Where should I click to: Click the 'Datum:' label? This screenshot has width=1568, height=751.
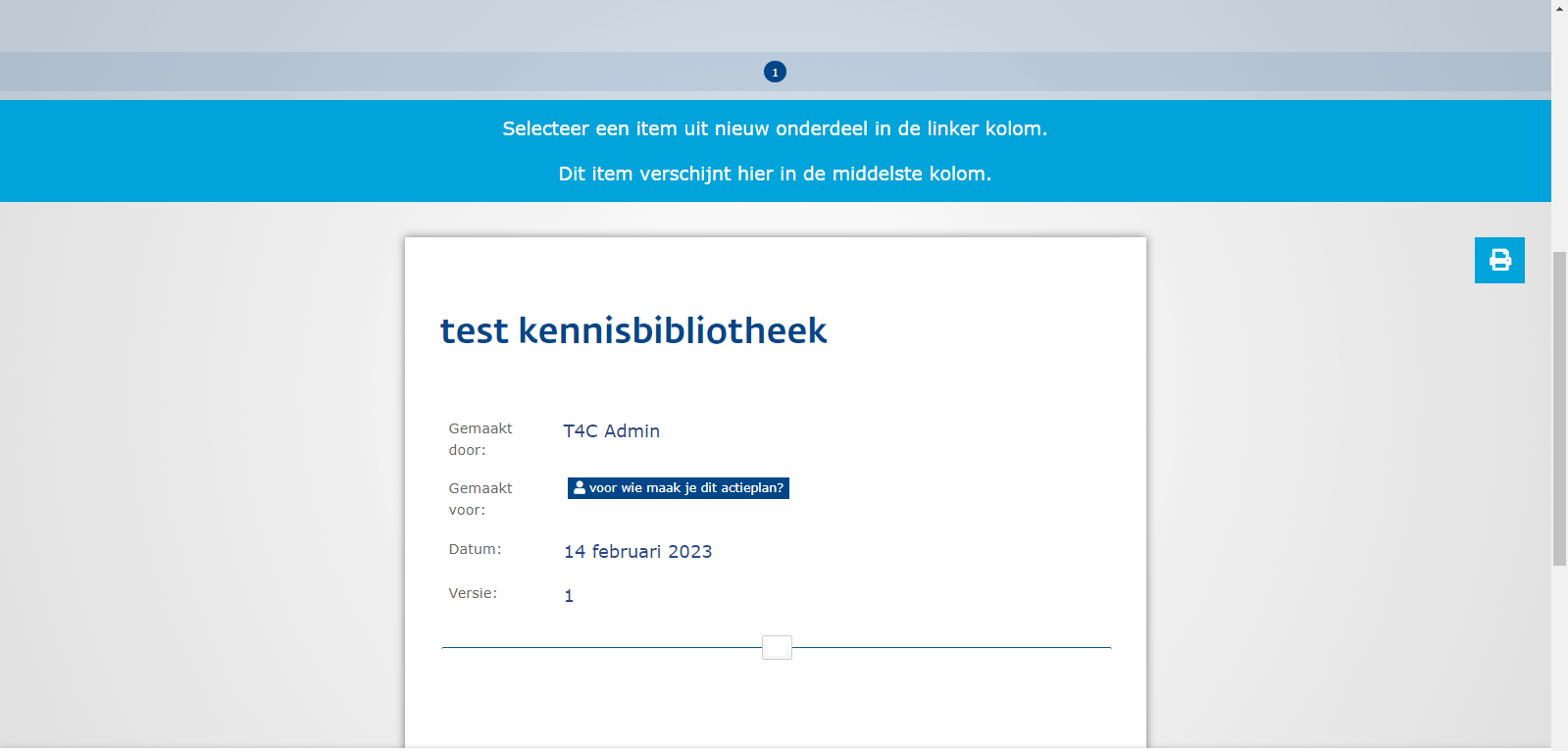475,549
